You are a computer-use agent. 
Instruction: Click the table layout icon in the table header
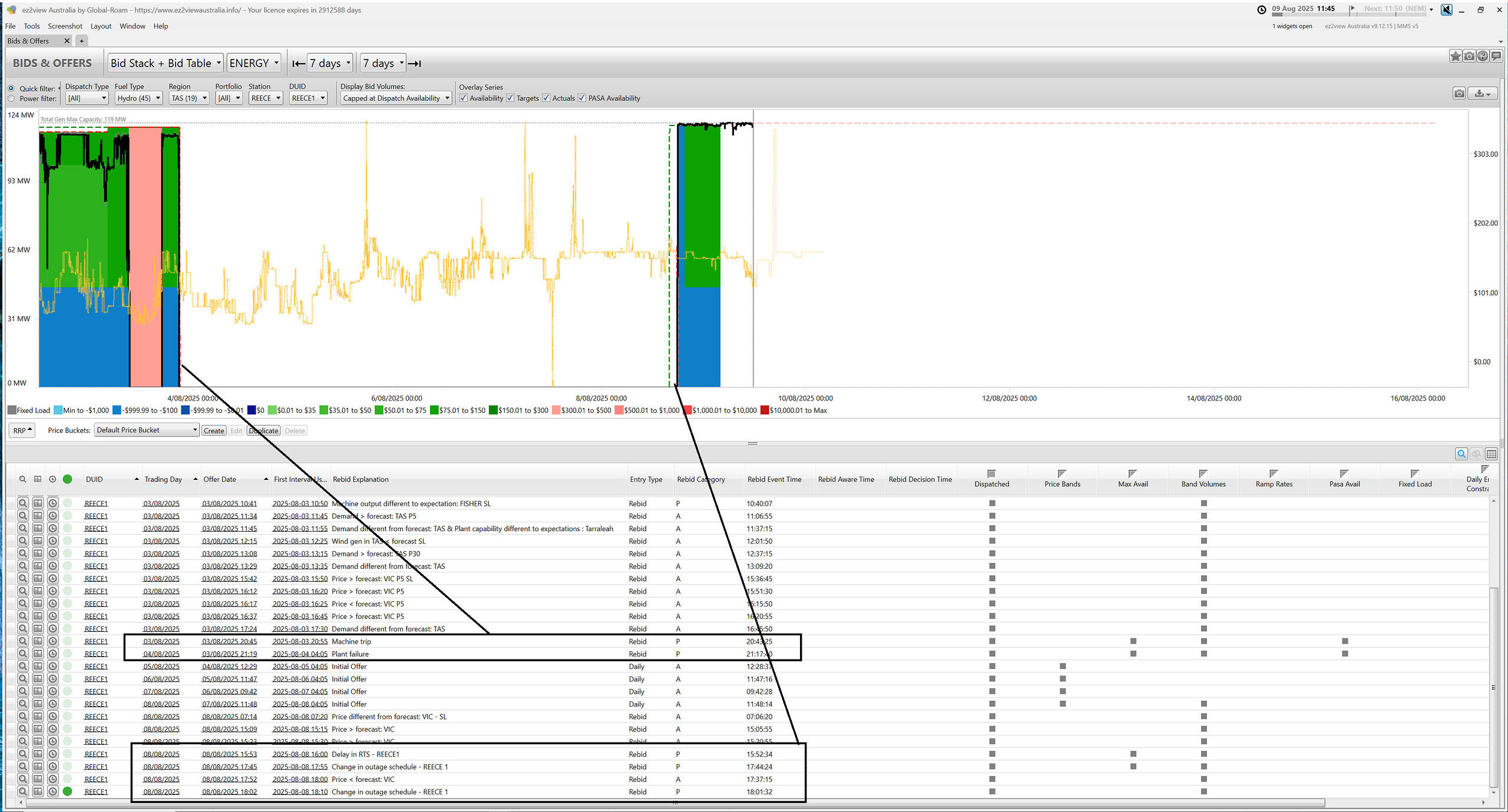tap(38, 479)
